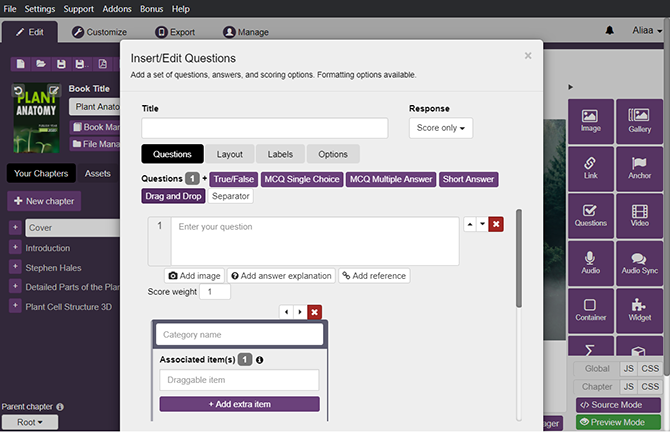Toggle Source Mode
The height and width of the screenshot is (432, 670).
coord(618,405)
